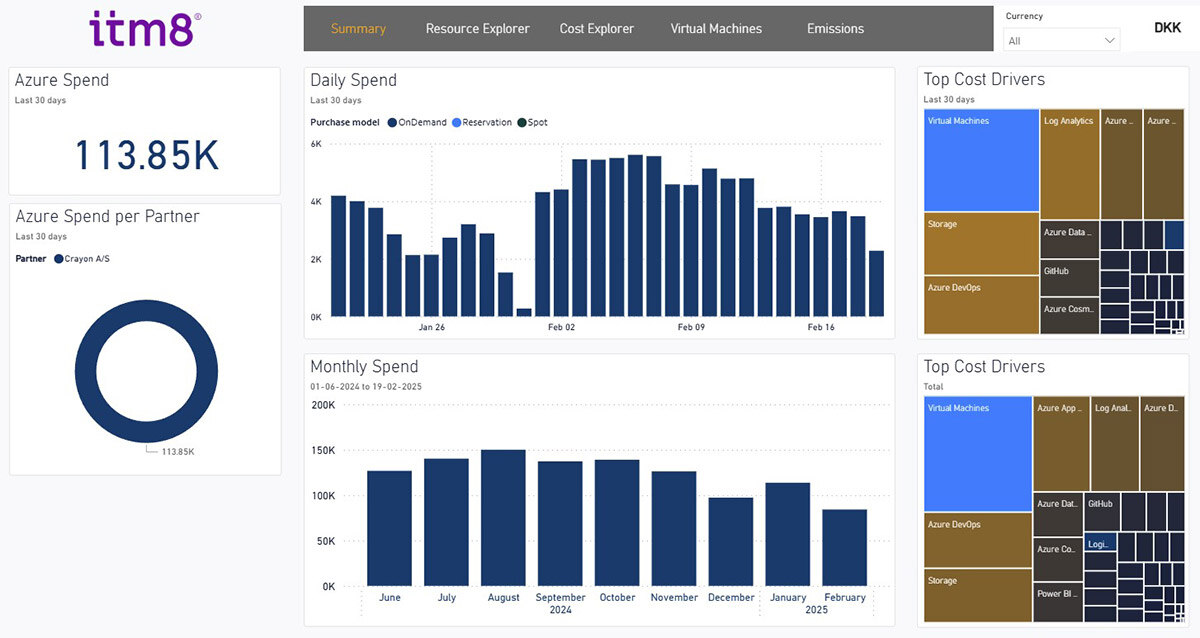Image resolution: width=1200 pixels, height=638 pixels.
Task: Click the 113.85K Azure Spend value
Action: [146, 156]
